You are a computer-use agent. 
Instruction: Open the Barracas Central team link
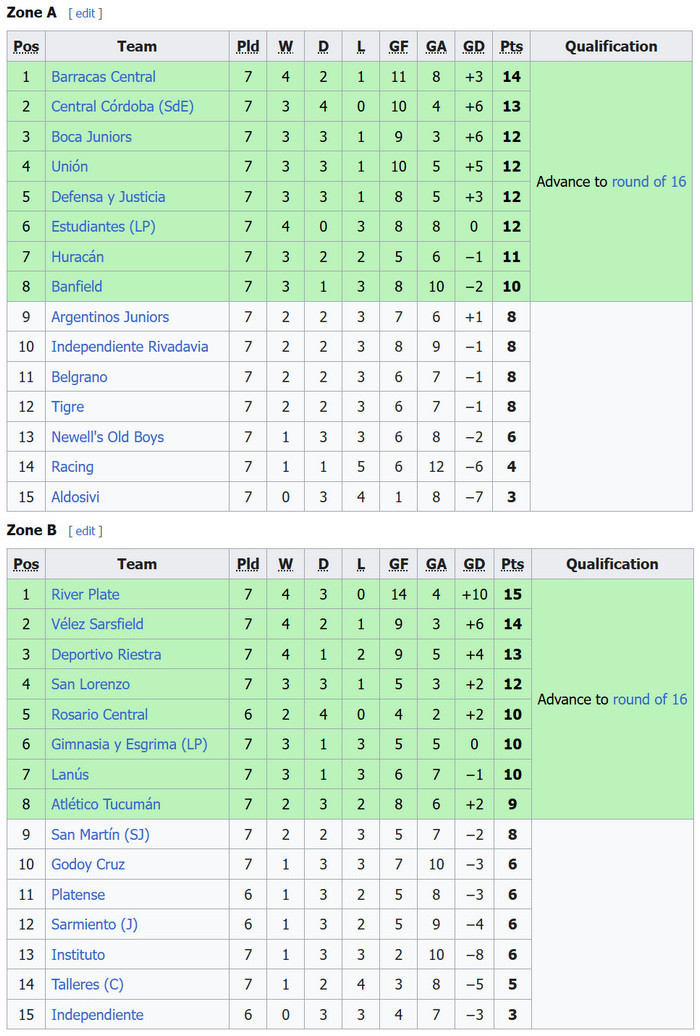103,77
